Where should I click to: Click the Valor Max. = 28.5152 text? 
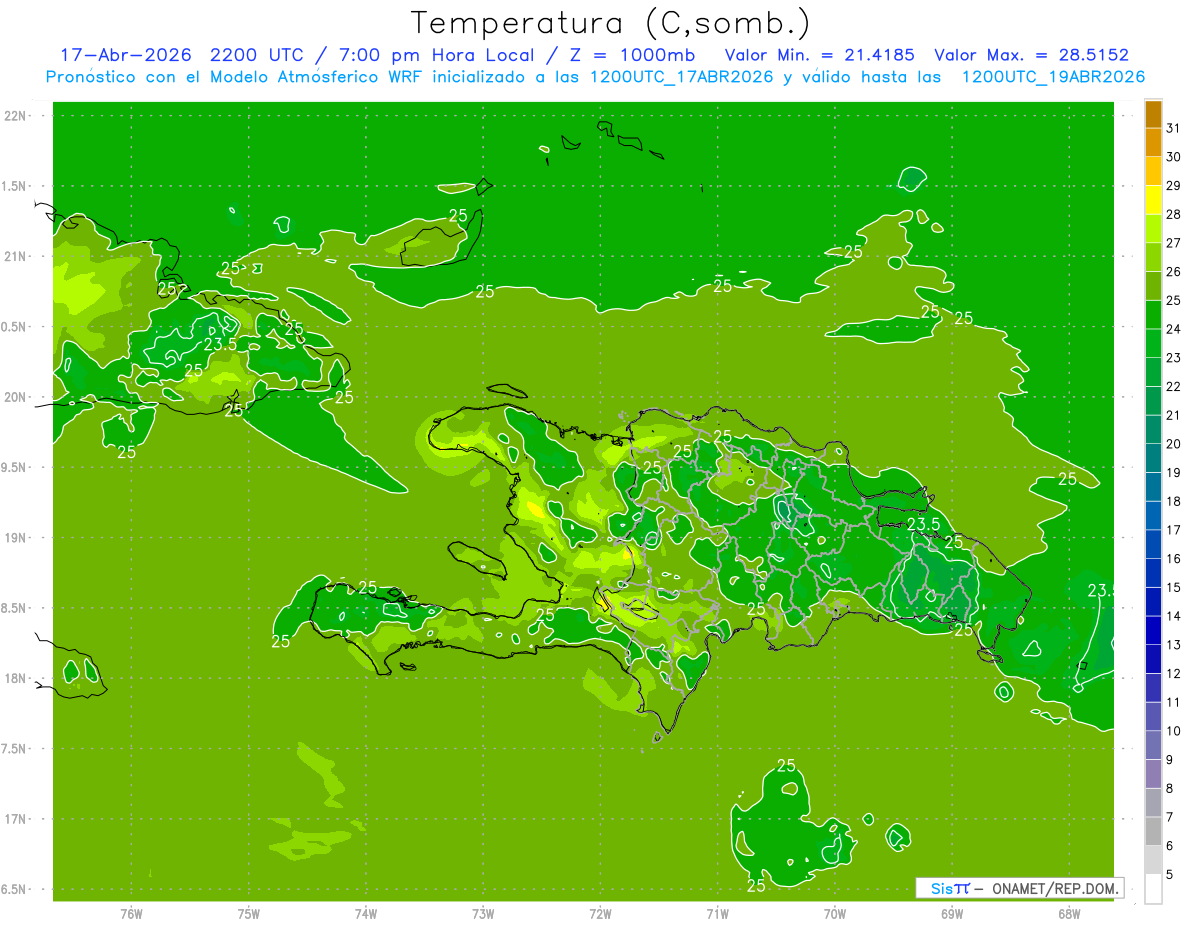click(x=1031, y=55)
